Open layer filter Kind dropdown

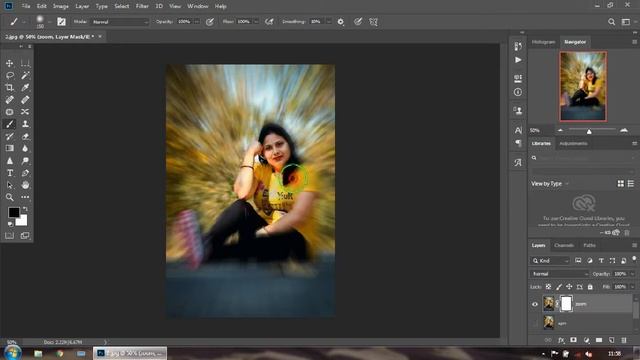tap(551, 260)
